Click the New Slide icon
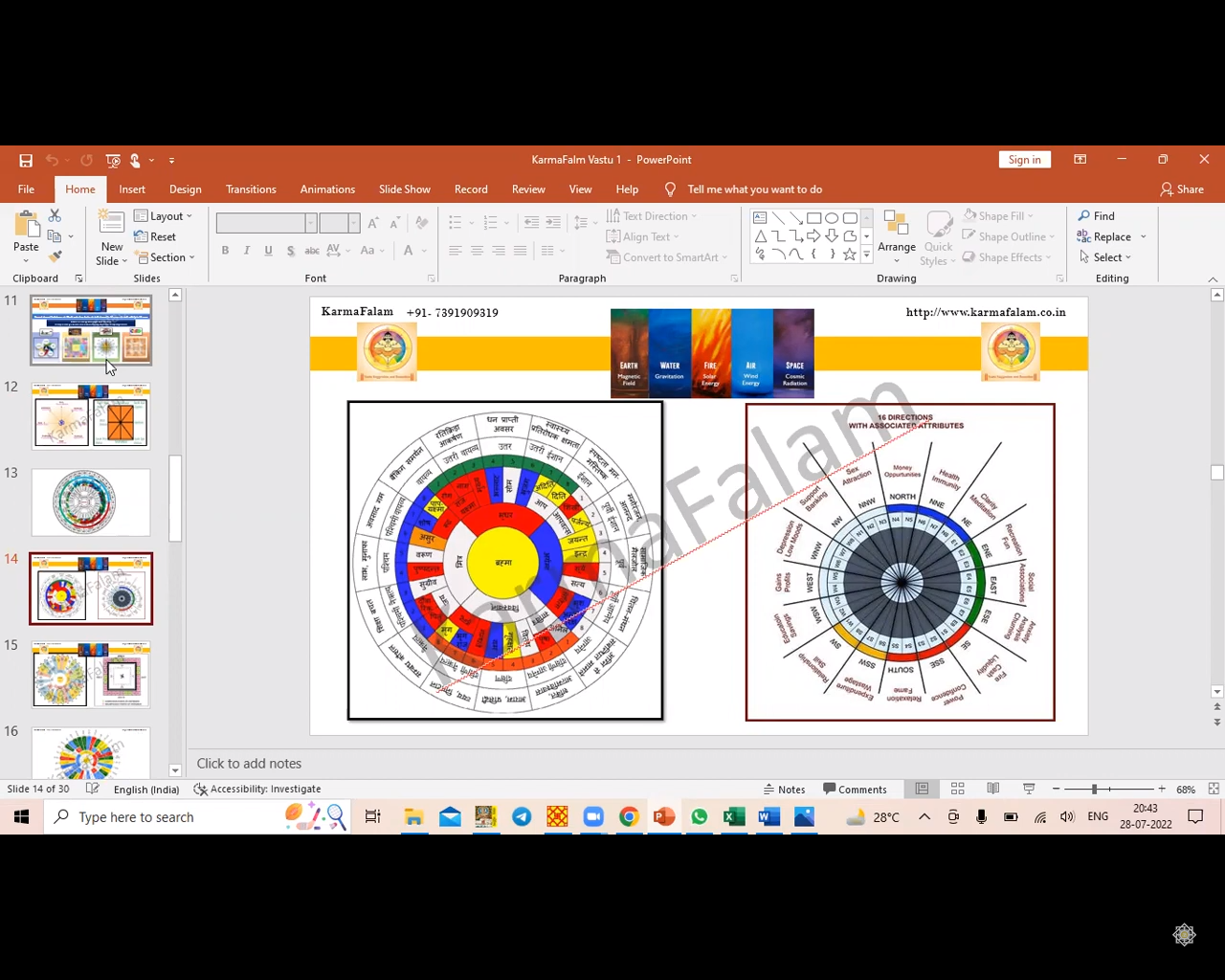The image size is (1225, 980). [111, 224]
